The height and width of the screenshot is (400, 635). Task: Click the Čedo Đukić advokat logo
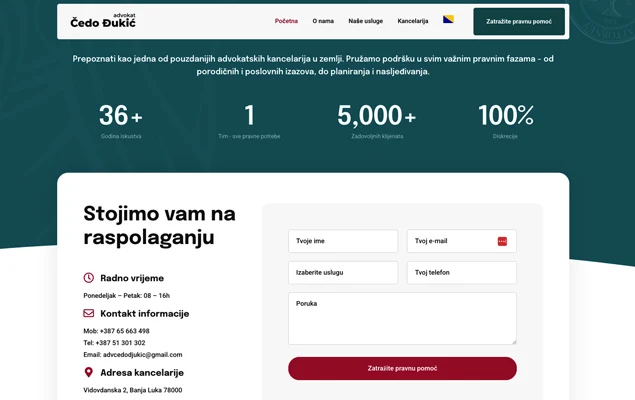103,21
